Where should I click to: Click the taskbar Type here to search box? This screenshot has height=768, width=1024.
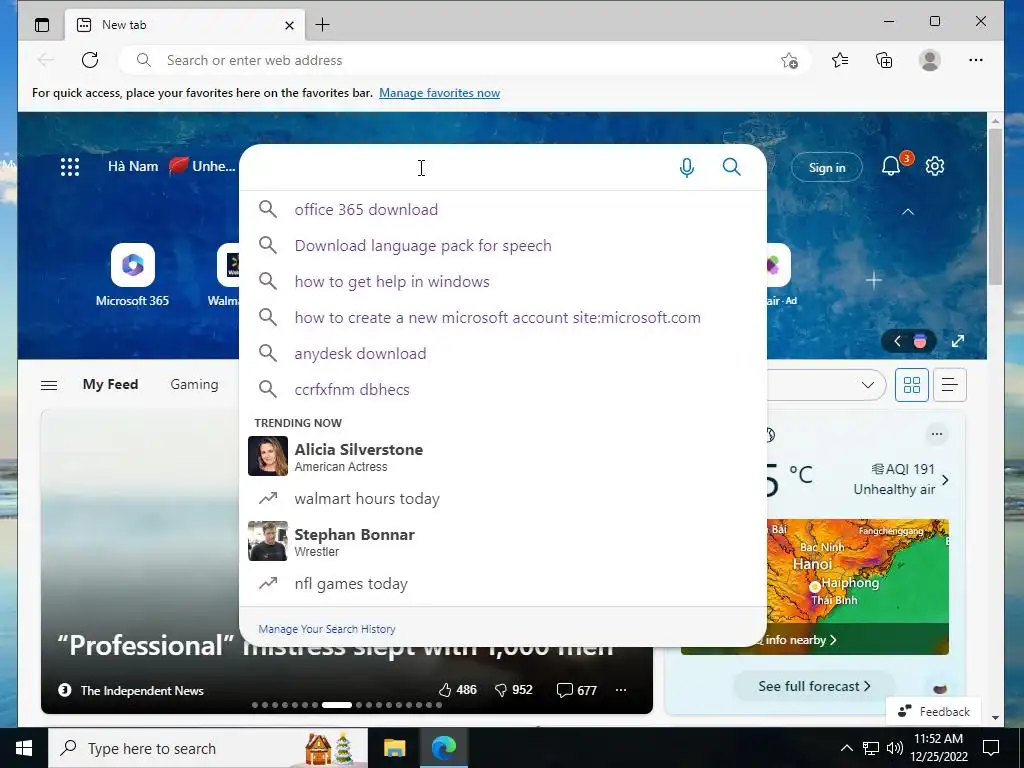[208, 748]
